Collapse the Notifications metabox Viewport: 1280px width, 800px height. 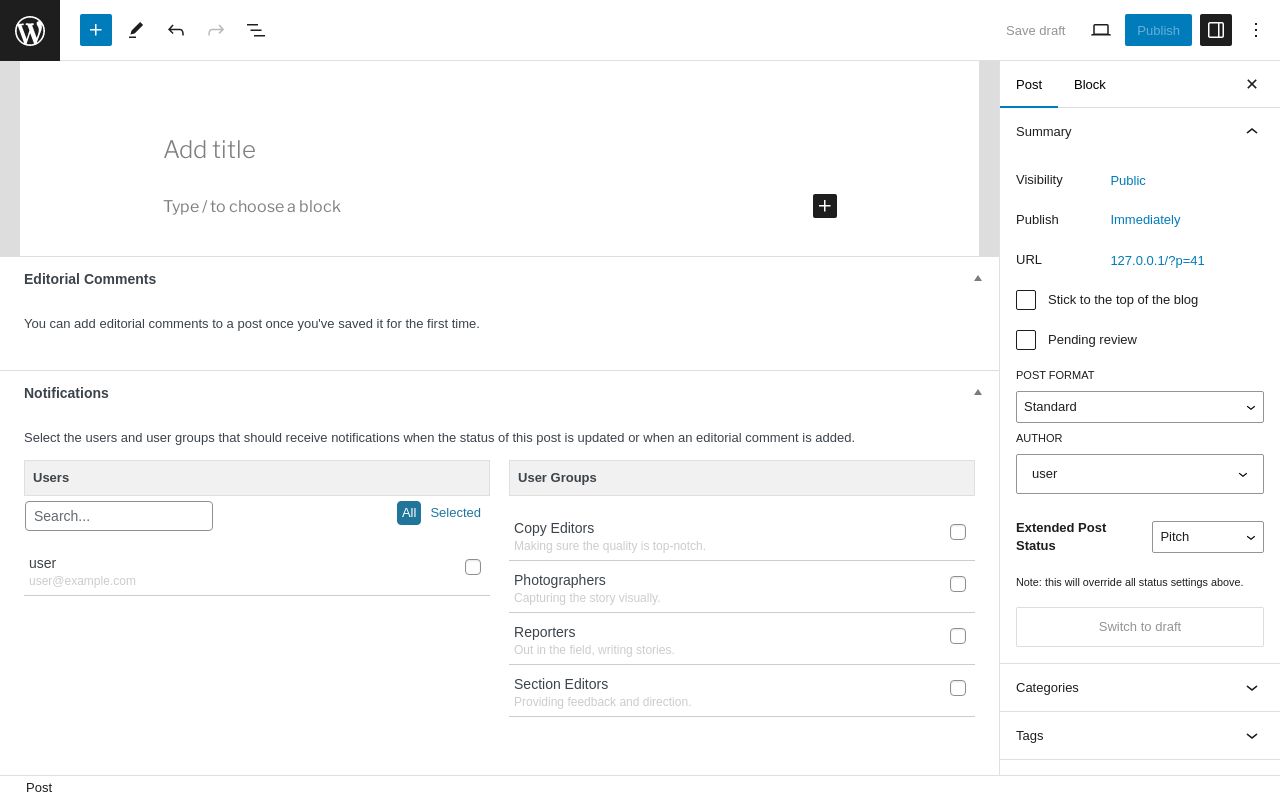[x=978, y=393]
